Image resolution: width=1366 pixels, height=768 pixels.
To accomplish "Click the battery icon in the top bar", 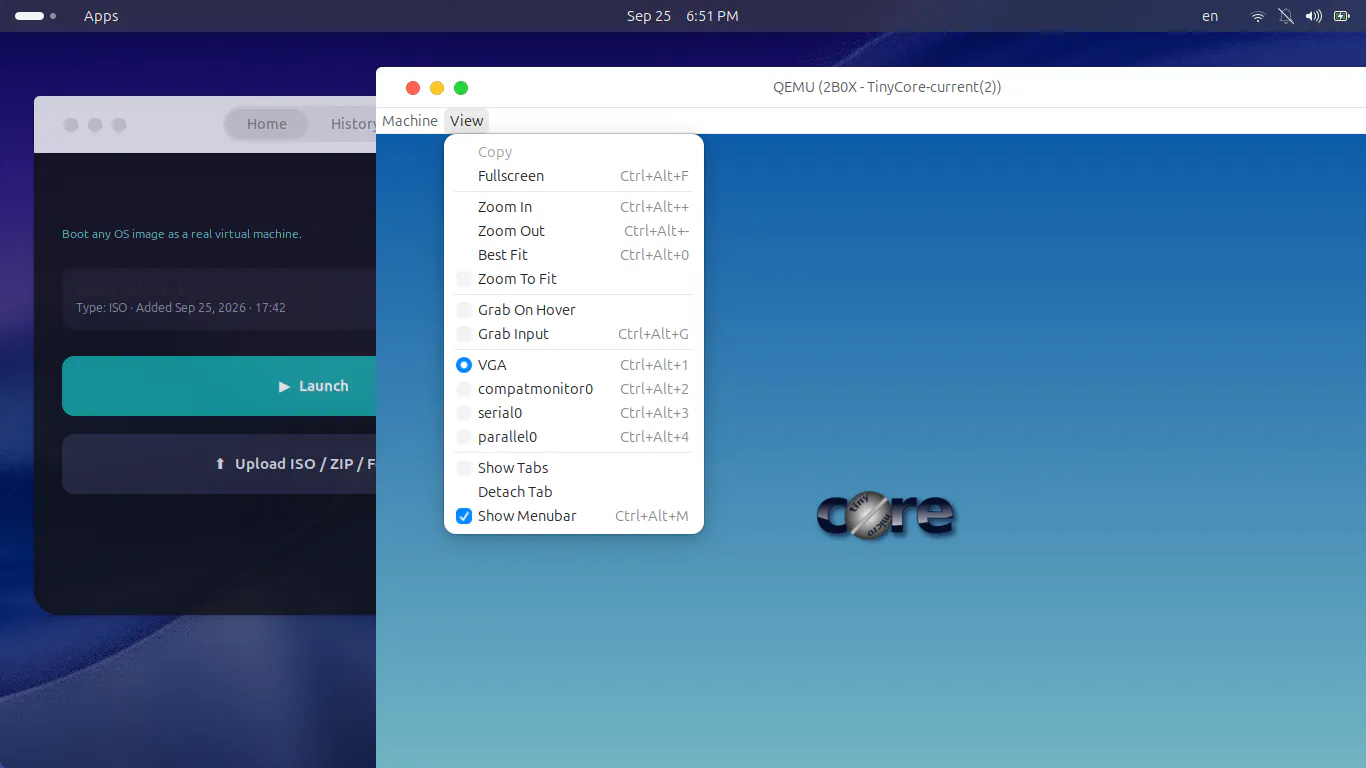I will pos(1342,16).
